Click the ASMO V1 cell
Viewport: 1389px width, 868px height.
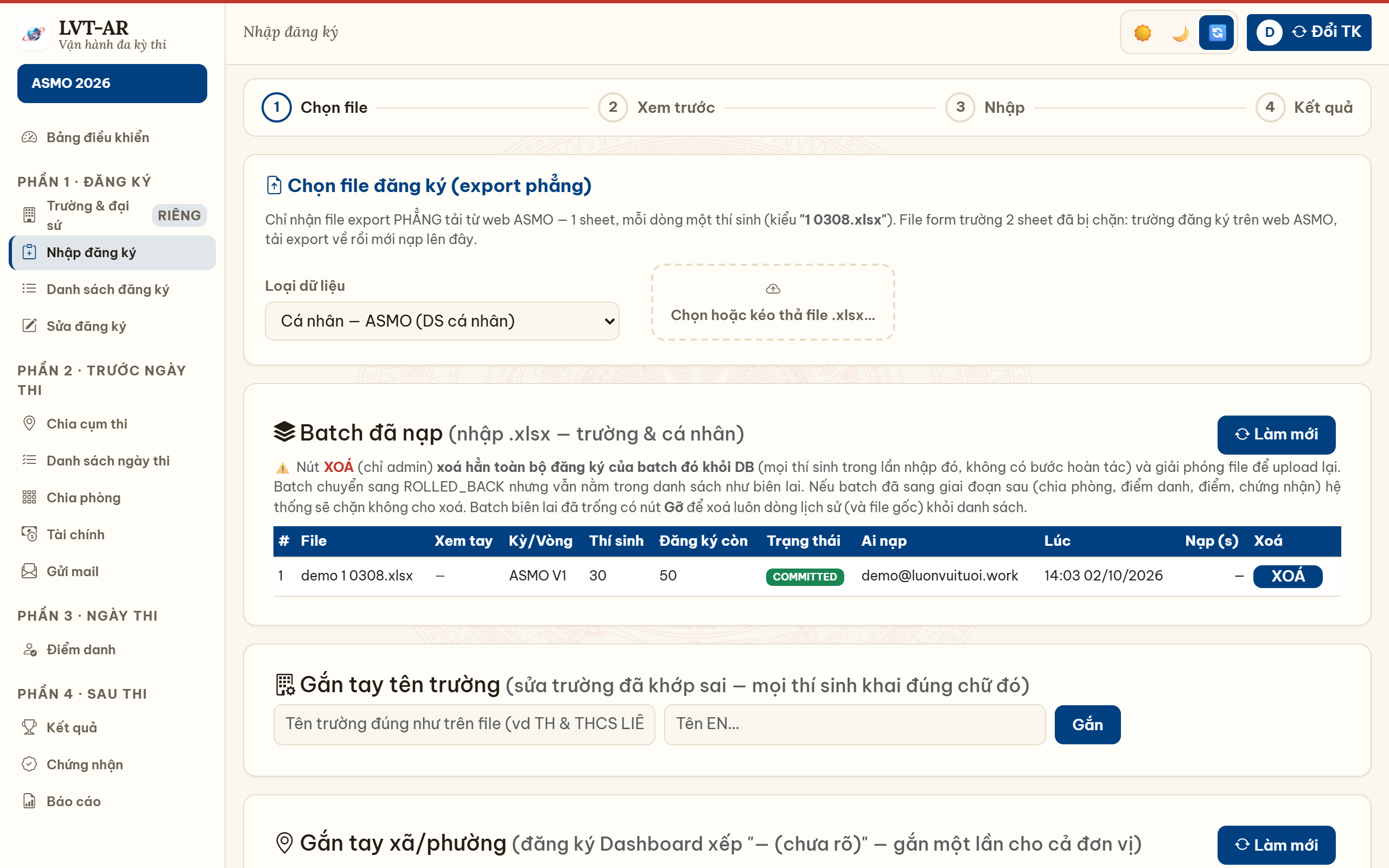[x=537, y=576]
